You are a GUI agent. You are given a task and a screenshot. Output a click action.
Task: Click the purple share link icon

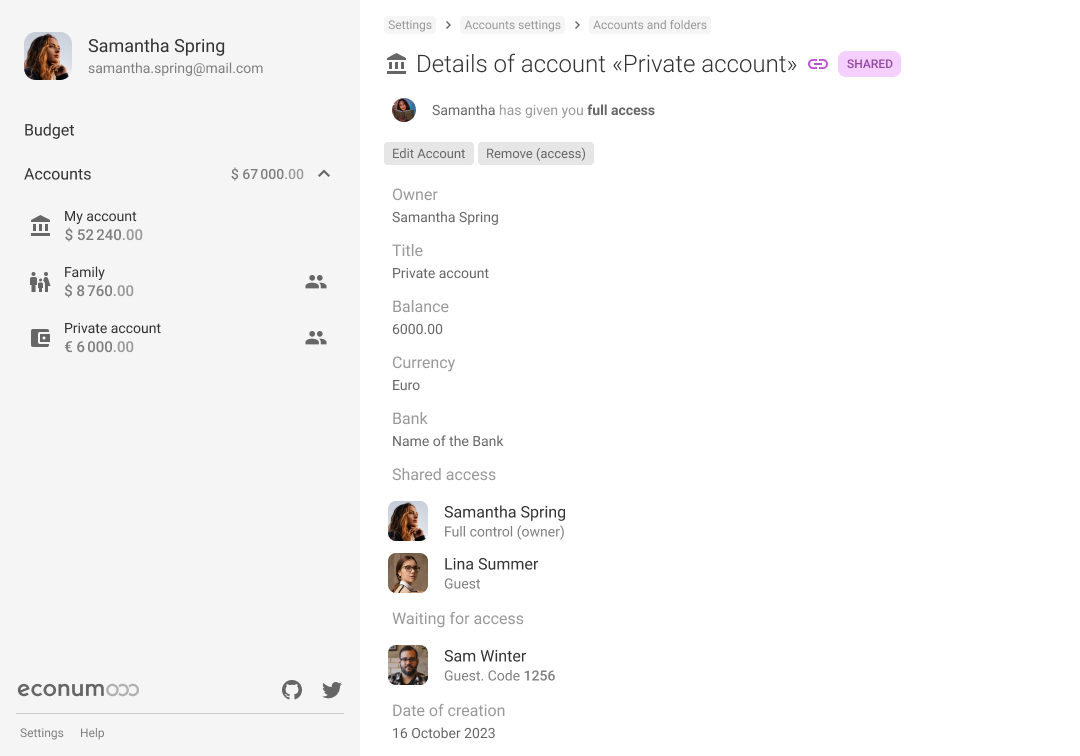pyautogui.click(x=818, y=64)
